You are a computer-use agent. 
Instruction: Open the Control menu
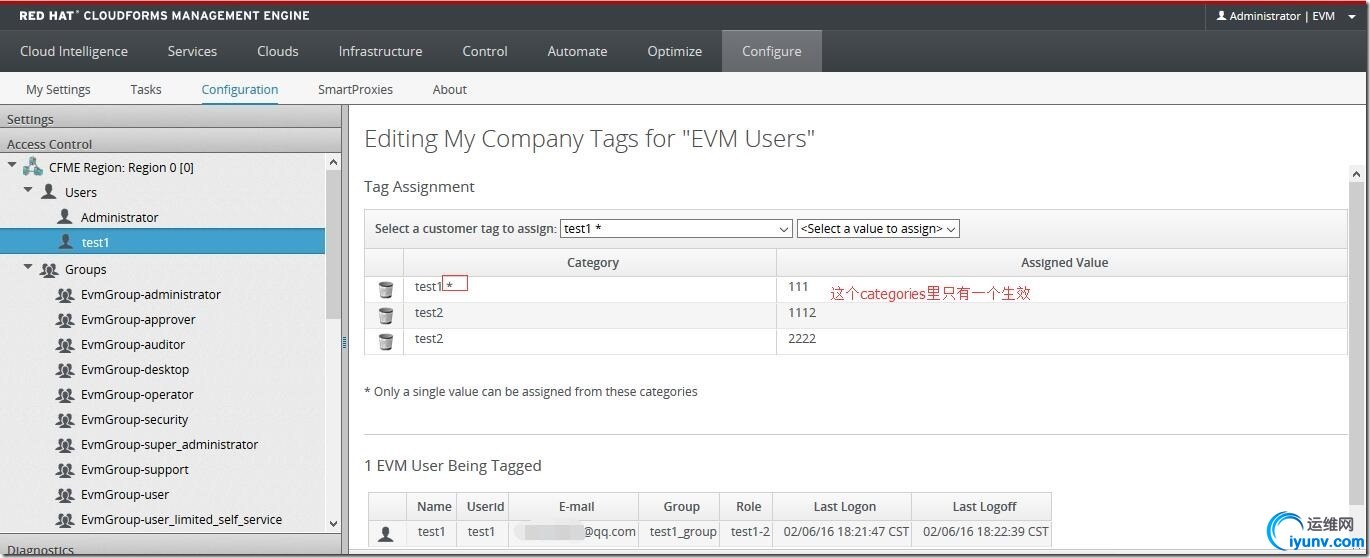(485, 51)
